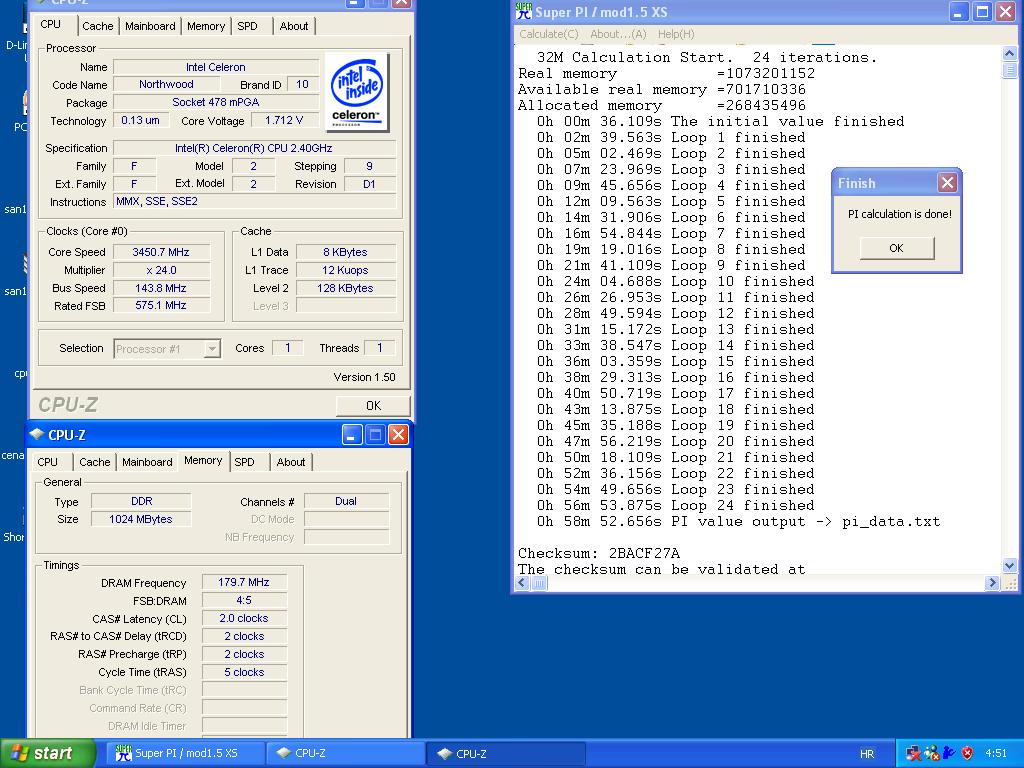Select Mainboard tab in upper CPU-Z window

[150, 26]
